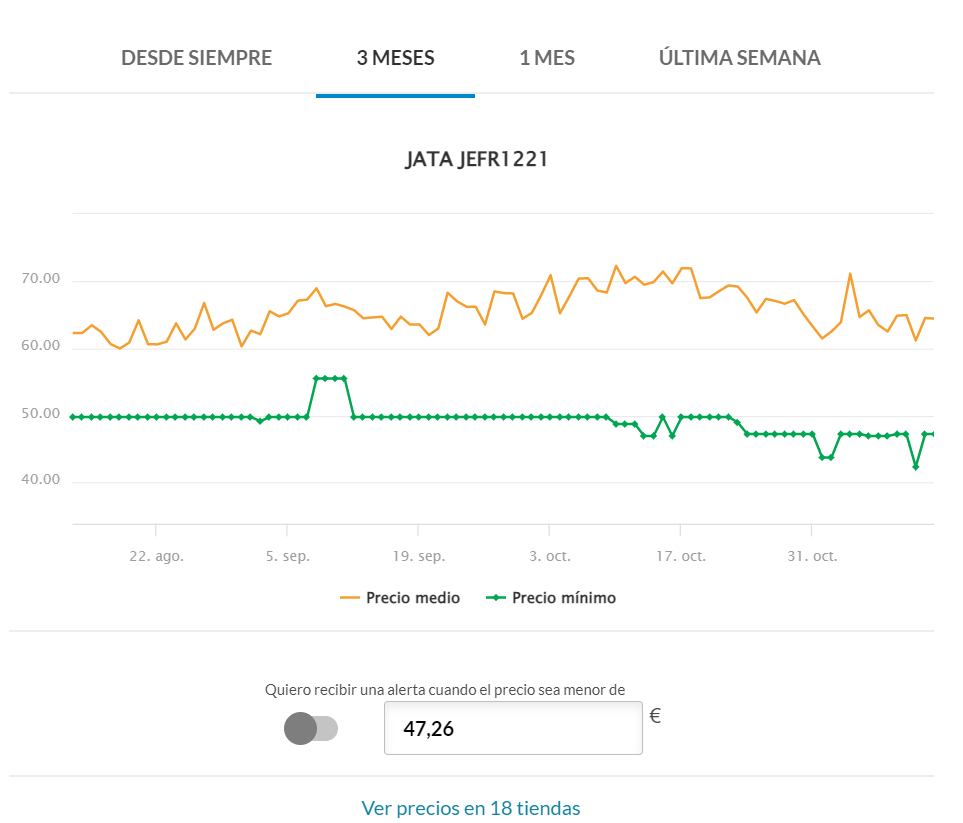The height and width of the screenshot is (823, 963).
Task: Click the green diamond legend marker
Action: pyautogui.click(x=496, y=598)
